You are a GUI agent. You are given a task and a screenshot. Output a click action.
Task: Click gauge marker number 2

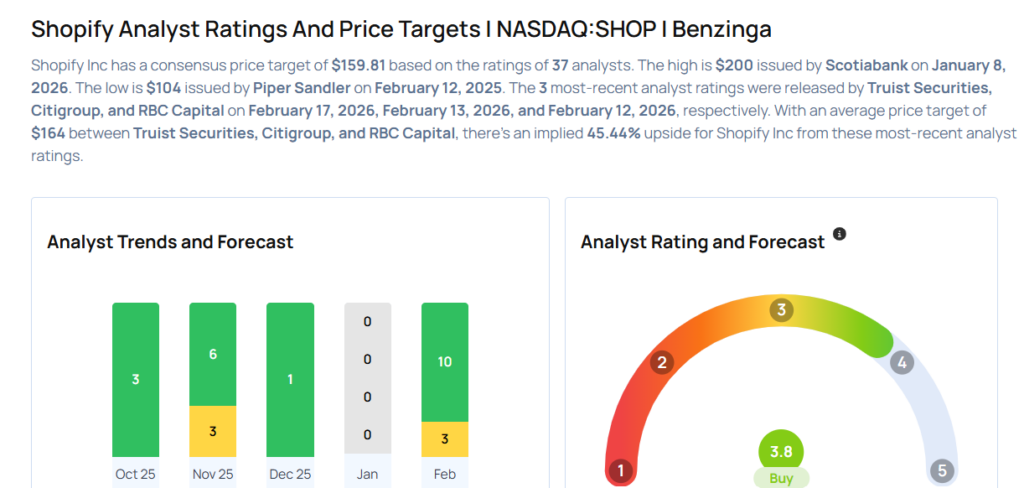(x=660, y=362)
